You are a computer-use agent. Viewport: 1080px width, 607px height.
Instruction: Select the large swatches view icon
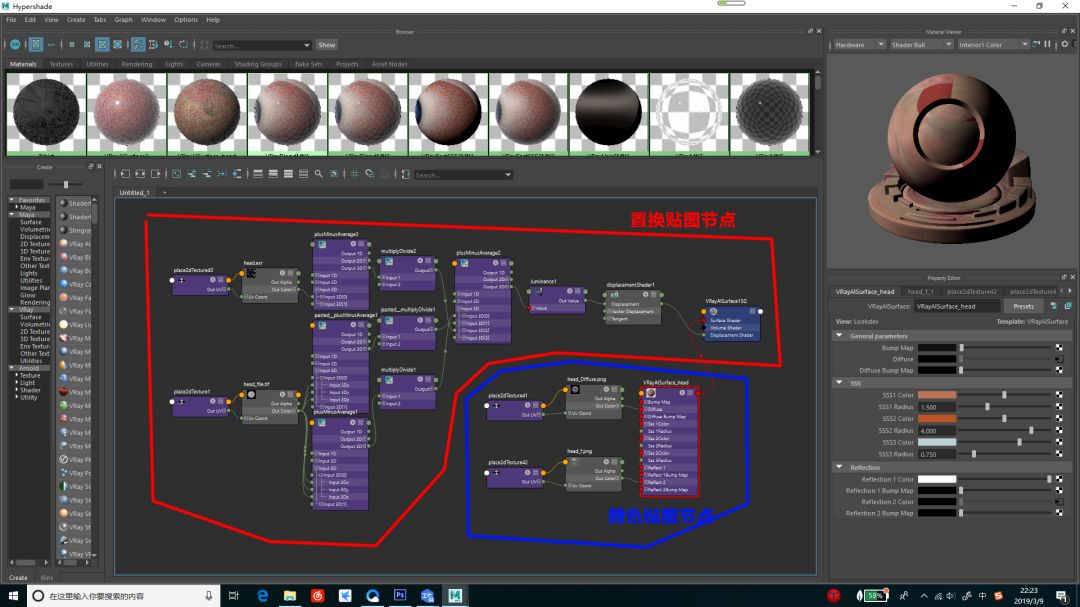pyautogui.click(x=118, y=45)
